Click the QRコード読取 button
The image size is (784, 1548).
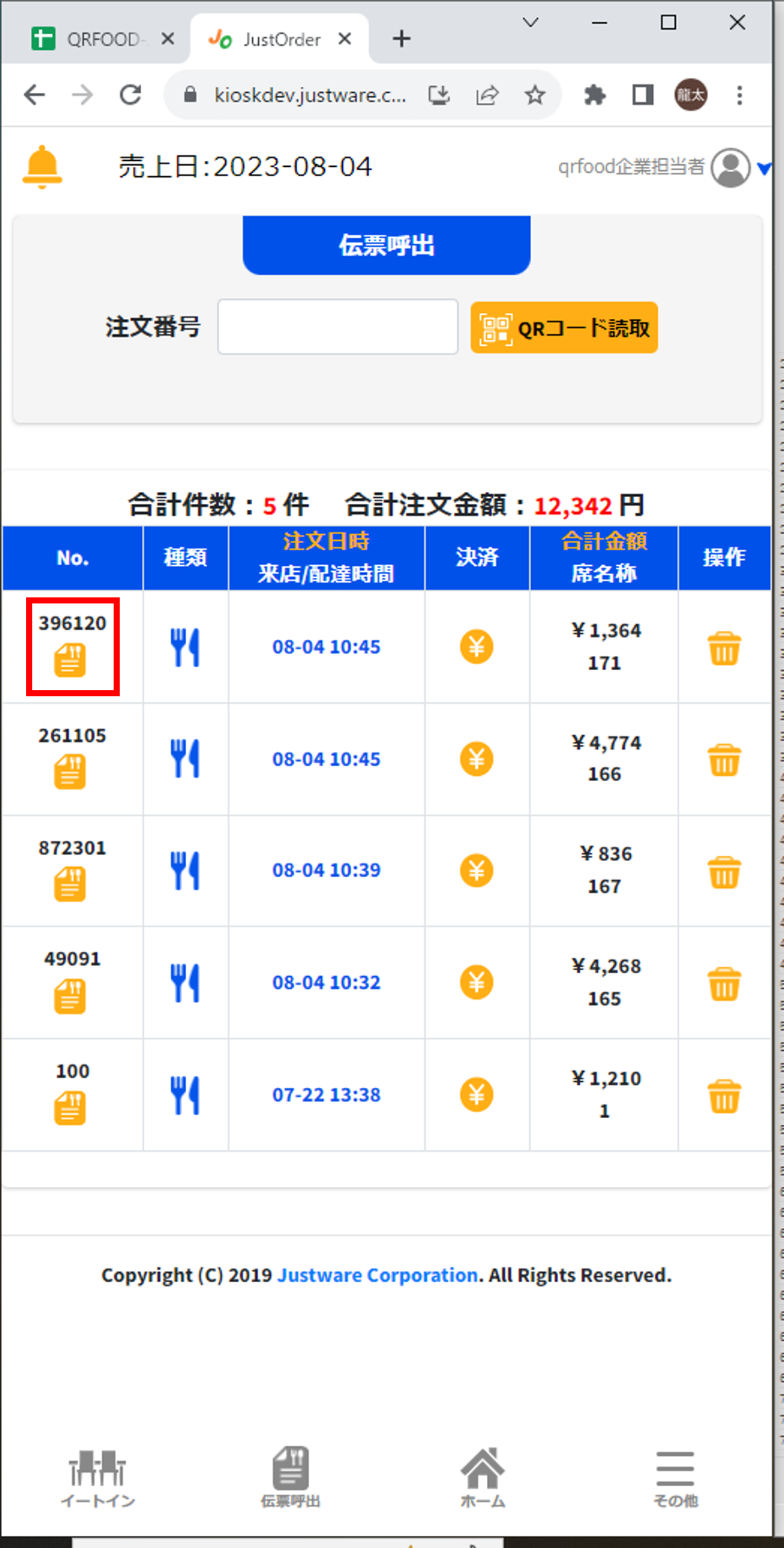click(x=564, y=328)
